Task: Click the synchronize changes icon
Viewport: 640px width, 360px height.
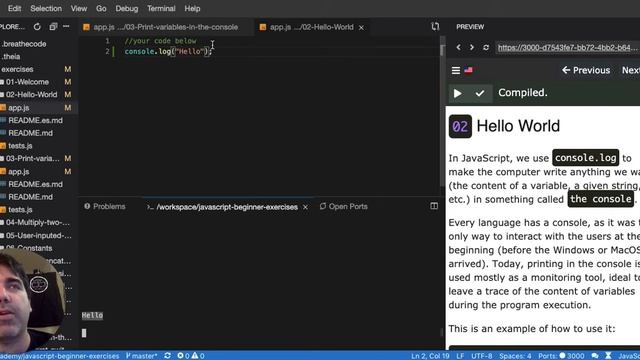Action: 167,356
